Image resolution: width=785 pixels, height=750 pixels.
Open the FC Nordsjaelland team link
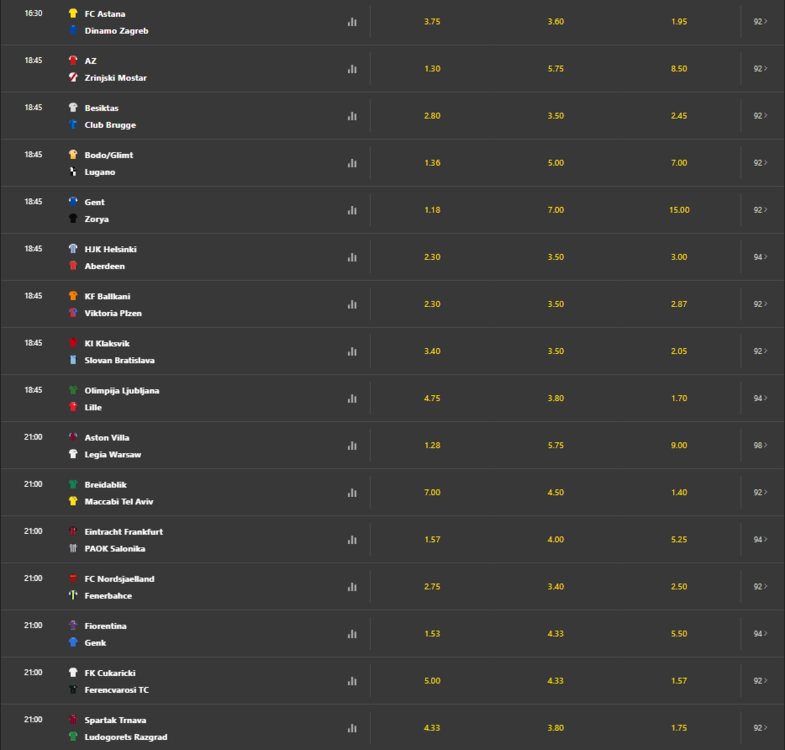pyautogui.click(x=119, y=579)
